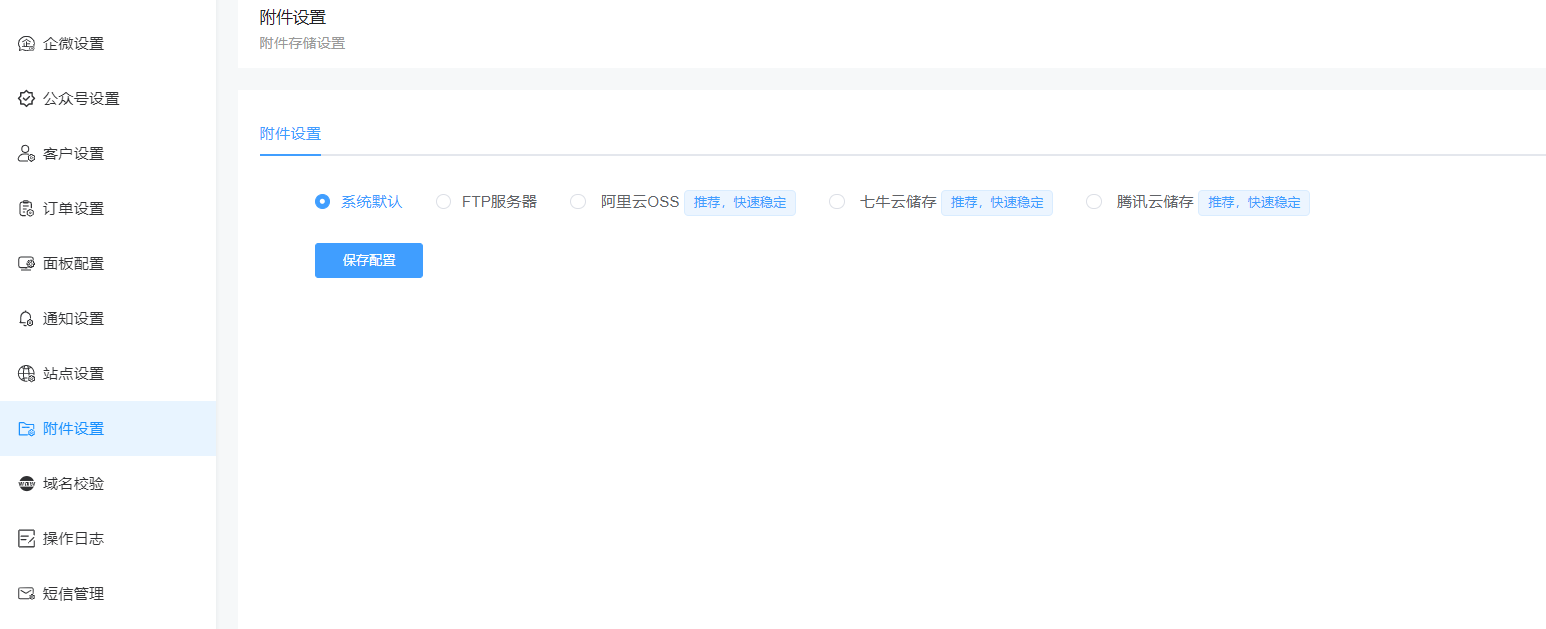Viewport: 1546px width, 629px height.
Task: Click the 附件设置 page heading
Action: [x=292, y=17]
